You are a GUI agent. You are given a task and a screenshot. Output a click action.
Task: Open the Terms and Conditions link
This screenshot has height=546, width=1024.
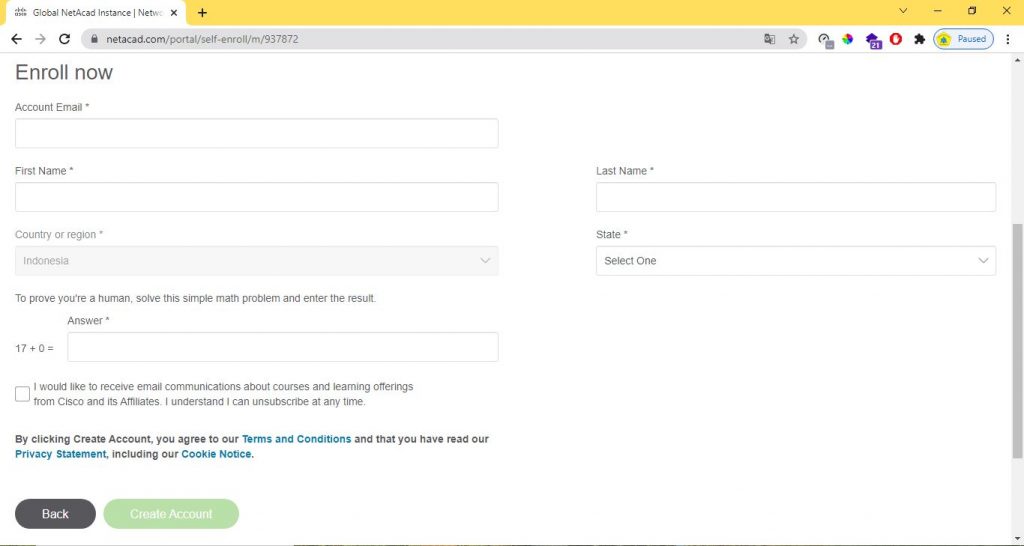point(296,439)
